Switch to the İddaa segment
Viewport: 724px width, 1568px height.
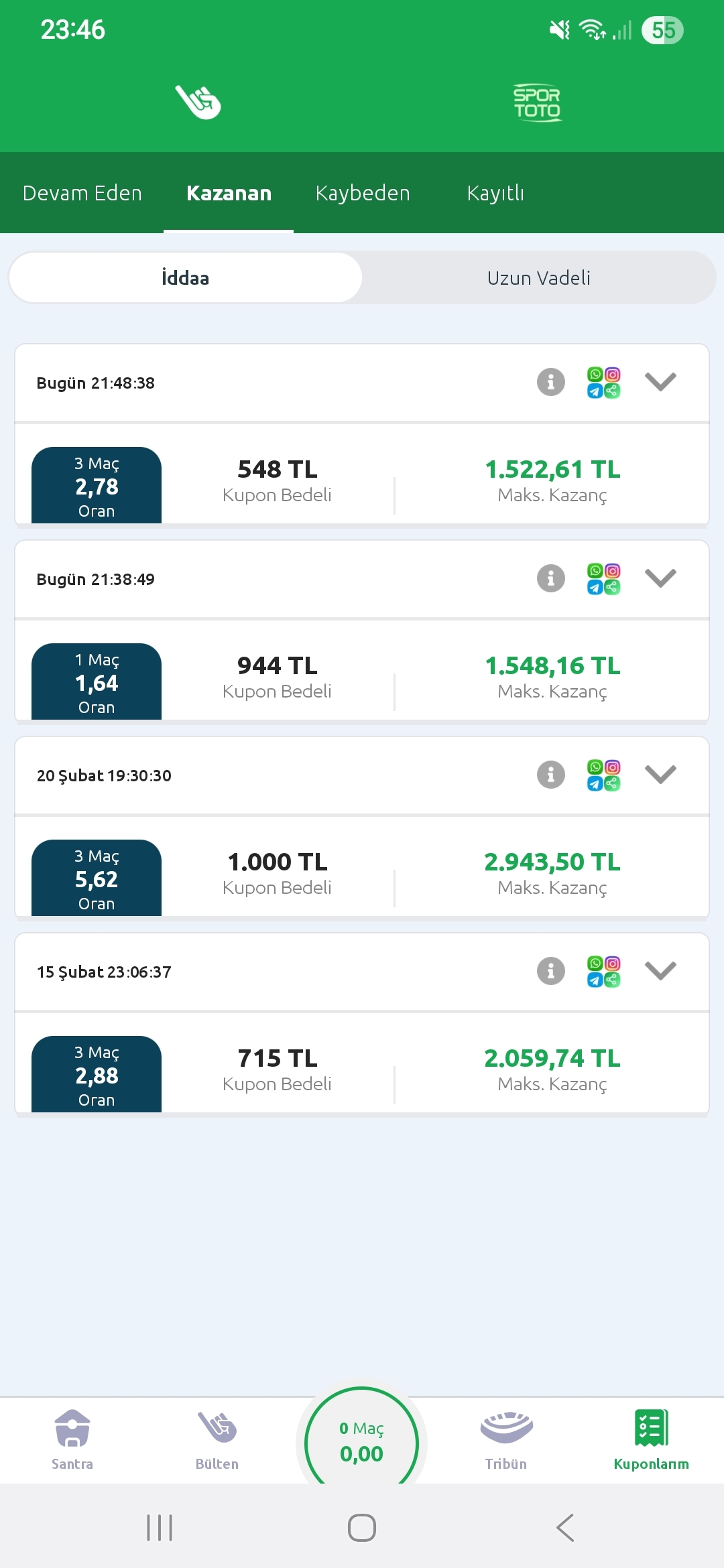click(x=186, y=277)
